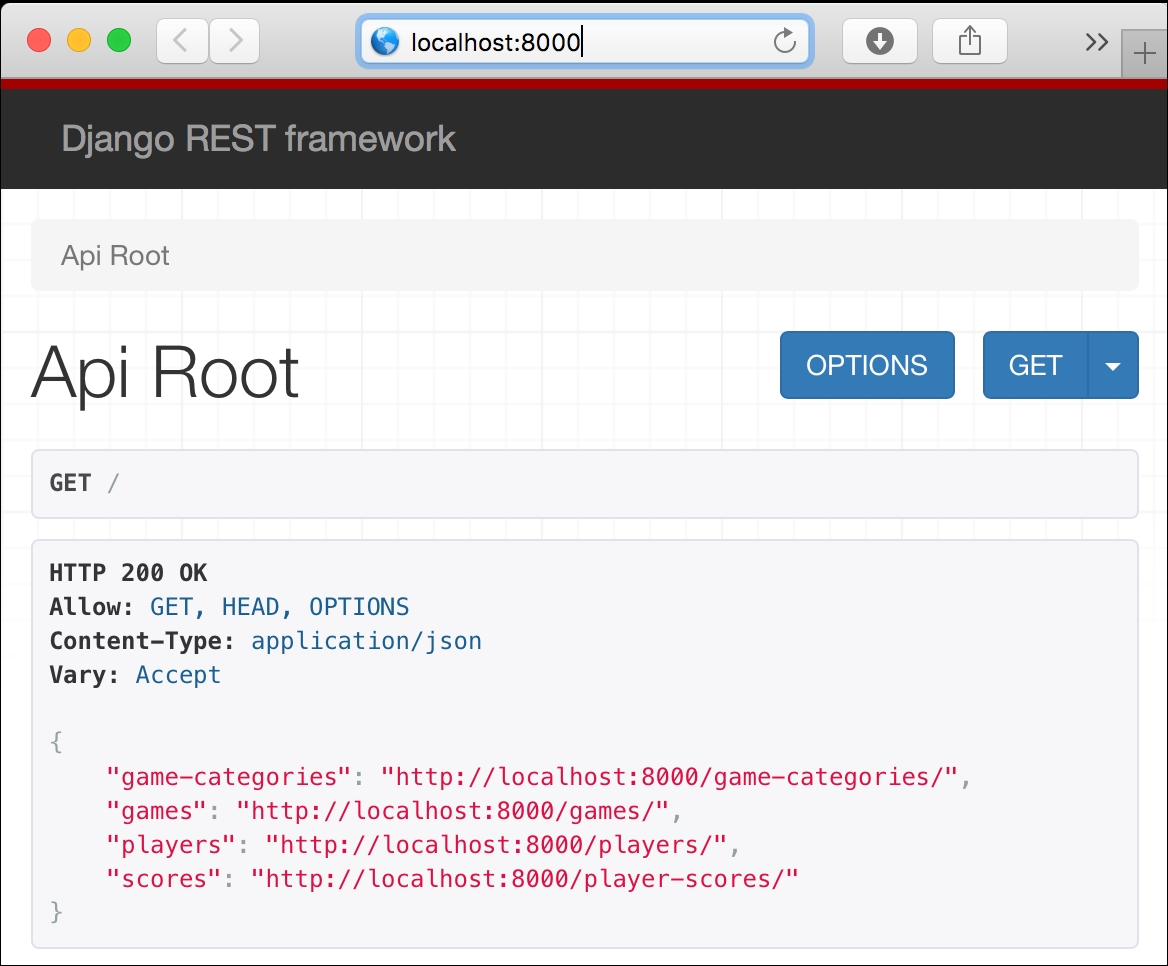
Task: Select the Api Root breadcrumb
Action: 115,256
